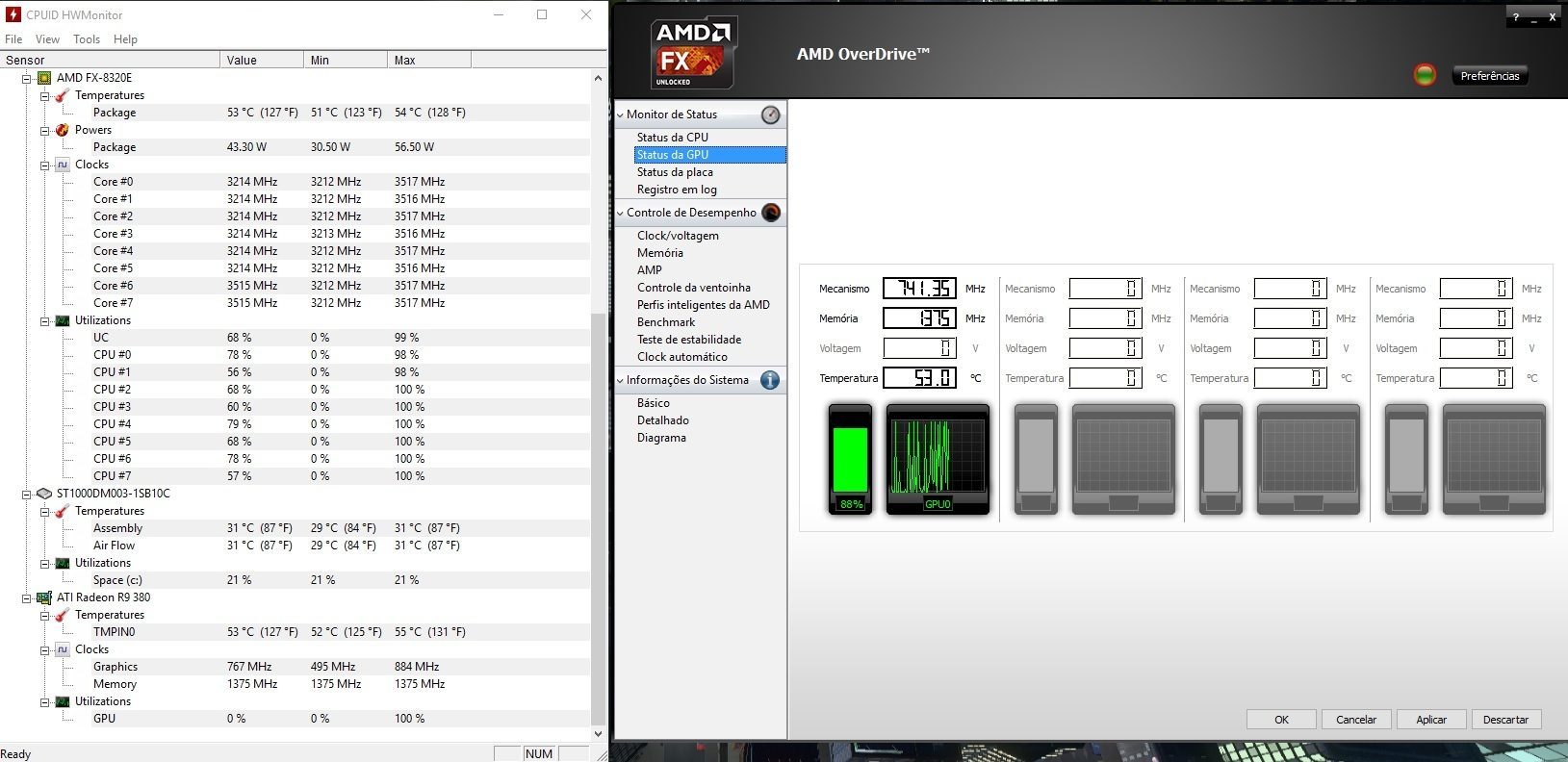
Task: Open the Tools menu in HWMonitor
Action: 87,39
